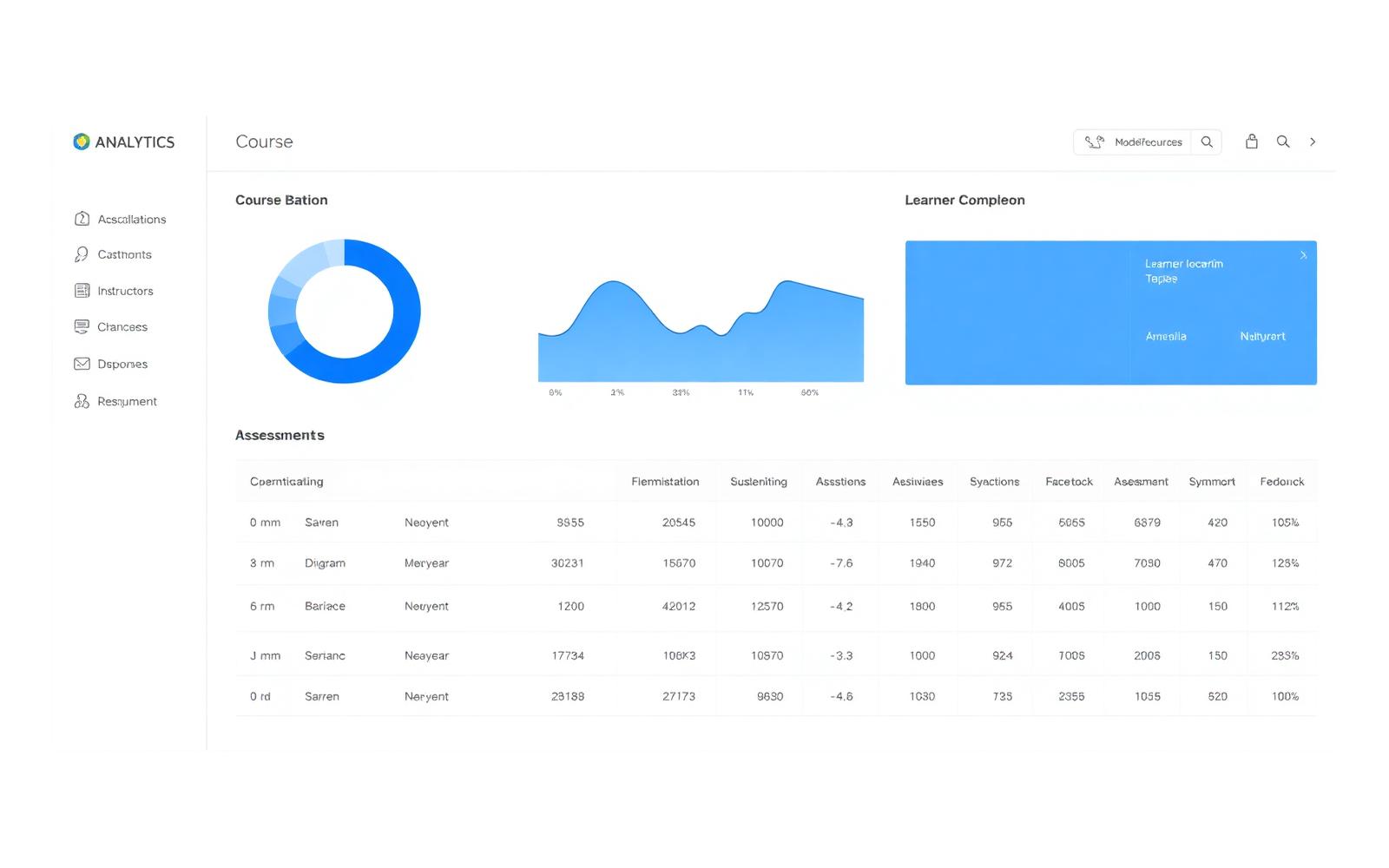Sort by Suslenitirig column header
The width and height of the screenshot is (1389, 868).
click(x=759, y=482)
